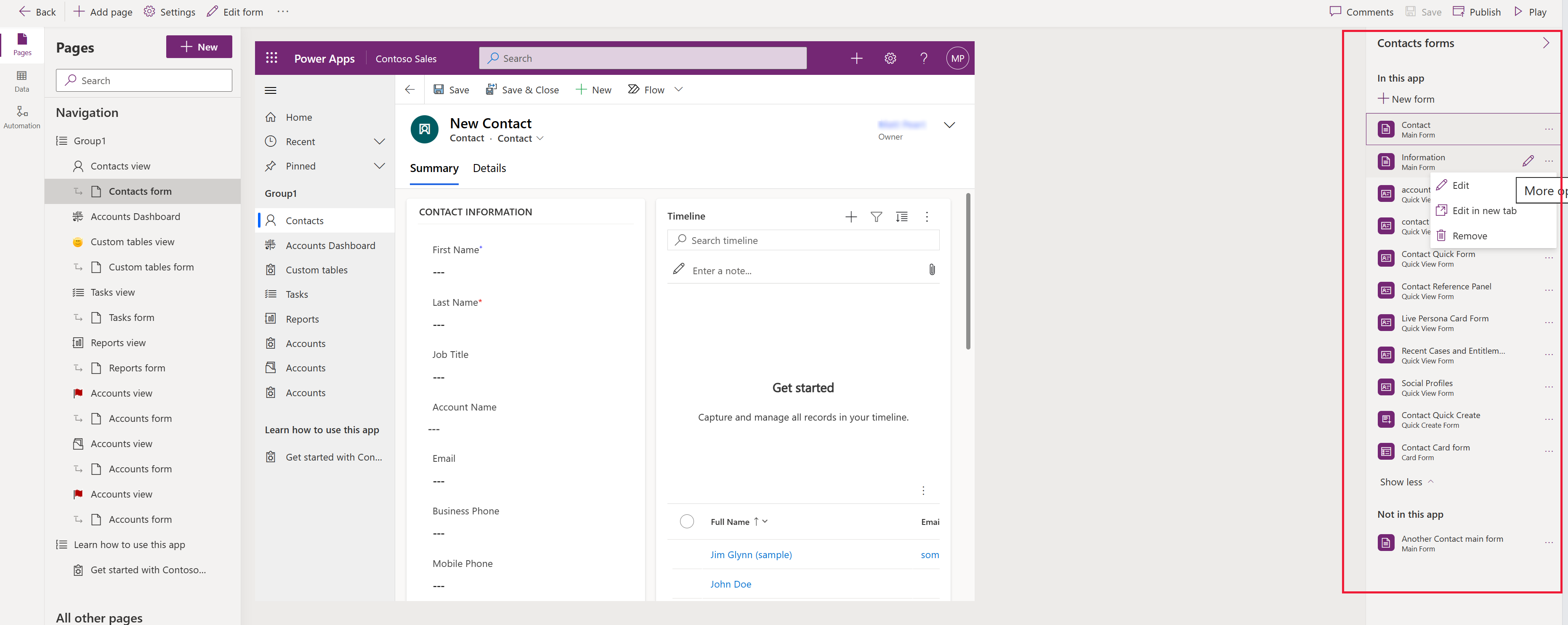Viewport: 1568px width, 625px height.
Task: Click the Back button
Action: point(38,11)
